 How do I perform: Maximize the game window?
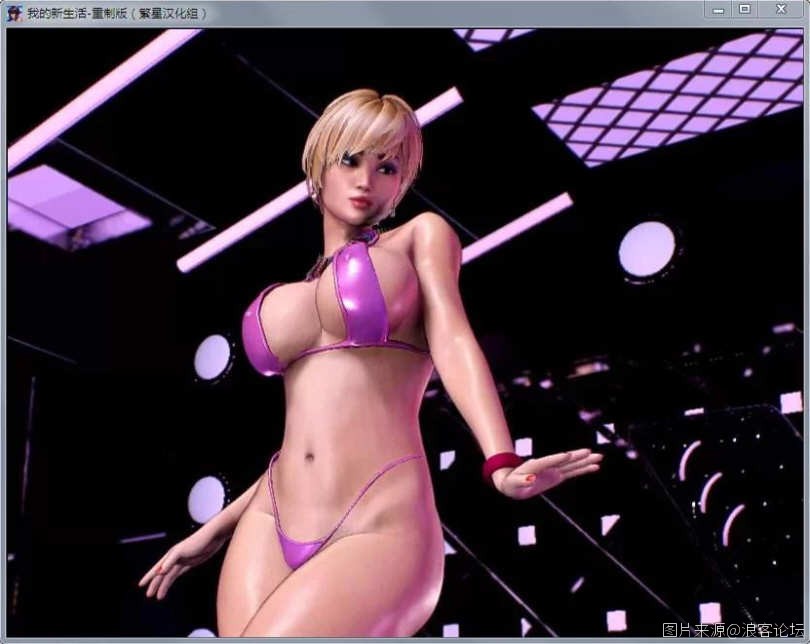click(x=745, y=10)
